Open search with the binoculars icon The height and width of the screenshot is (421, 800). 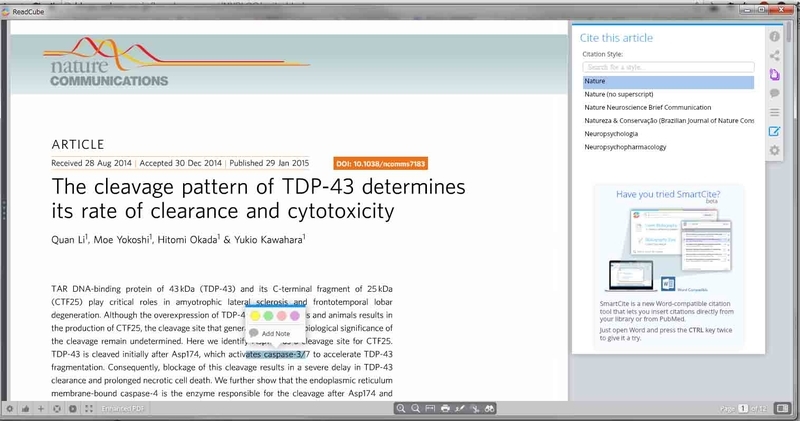point(490,408)
